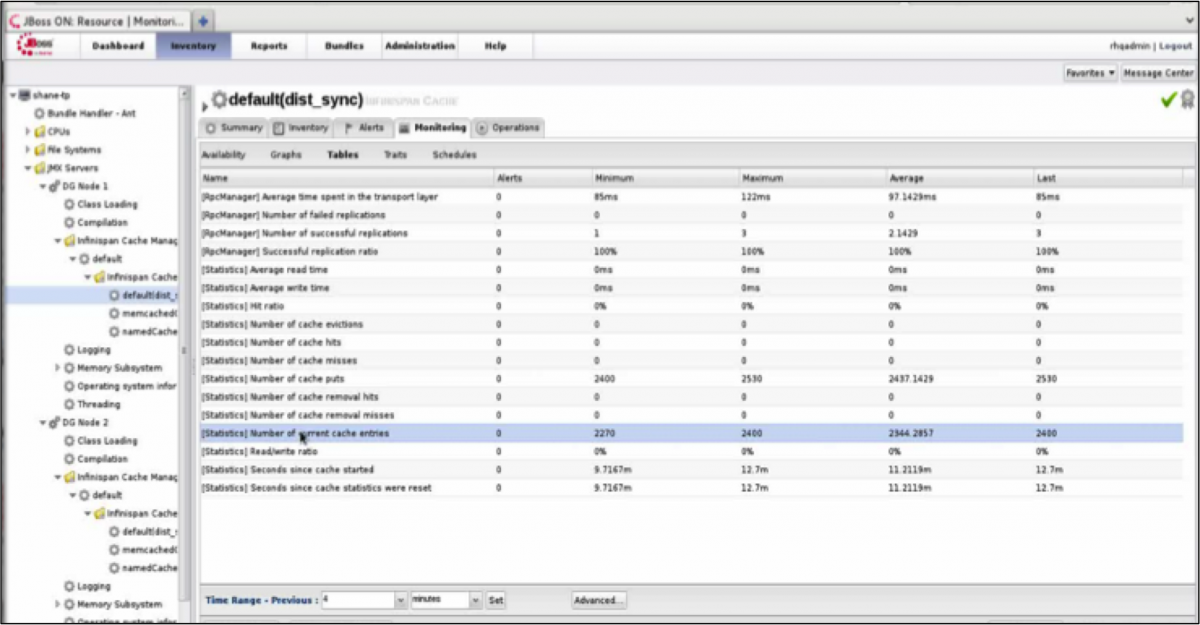Collapse Infinispan Cache Manager under DG Node 1
This screenshot has width=1200, height=625.
[x=58, y=241]
